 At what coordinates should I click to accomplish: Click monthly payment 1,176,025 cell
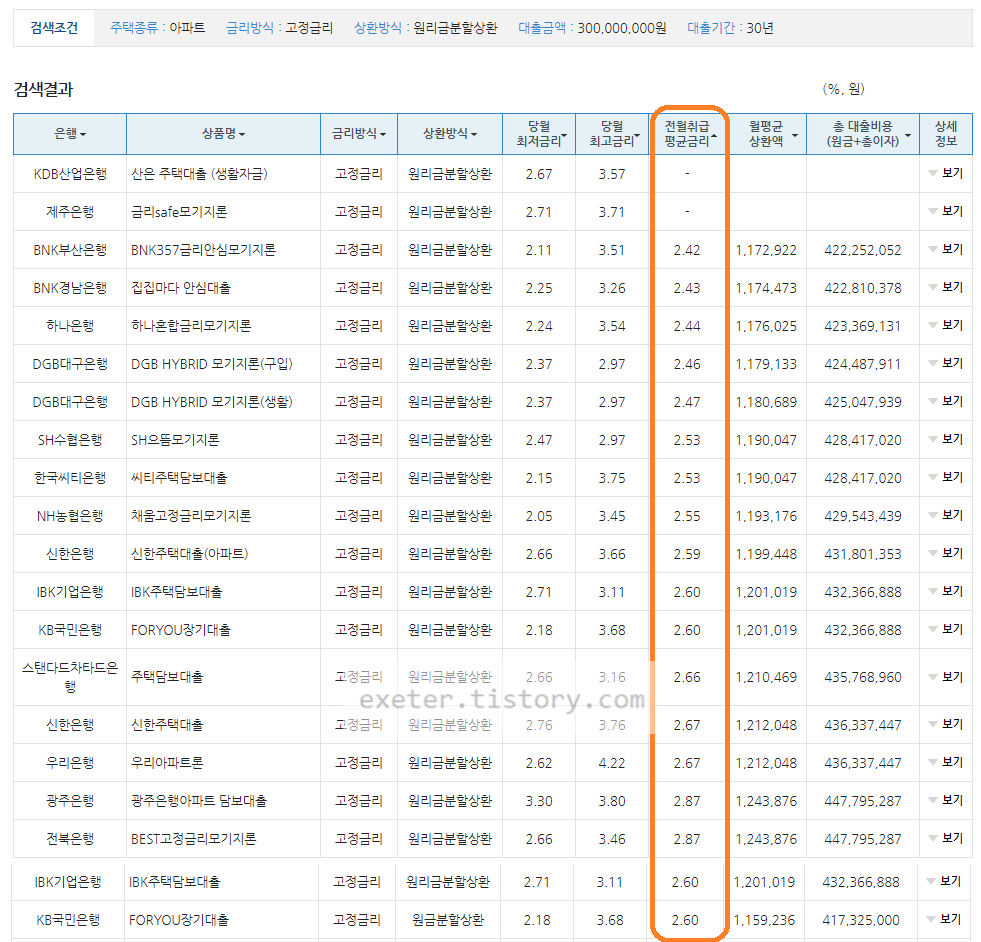click(766, 326)
